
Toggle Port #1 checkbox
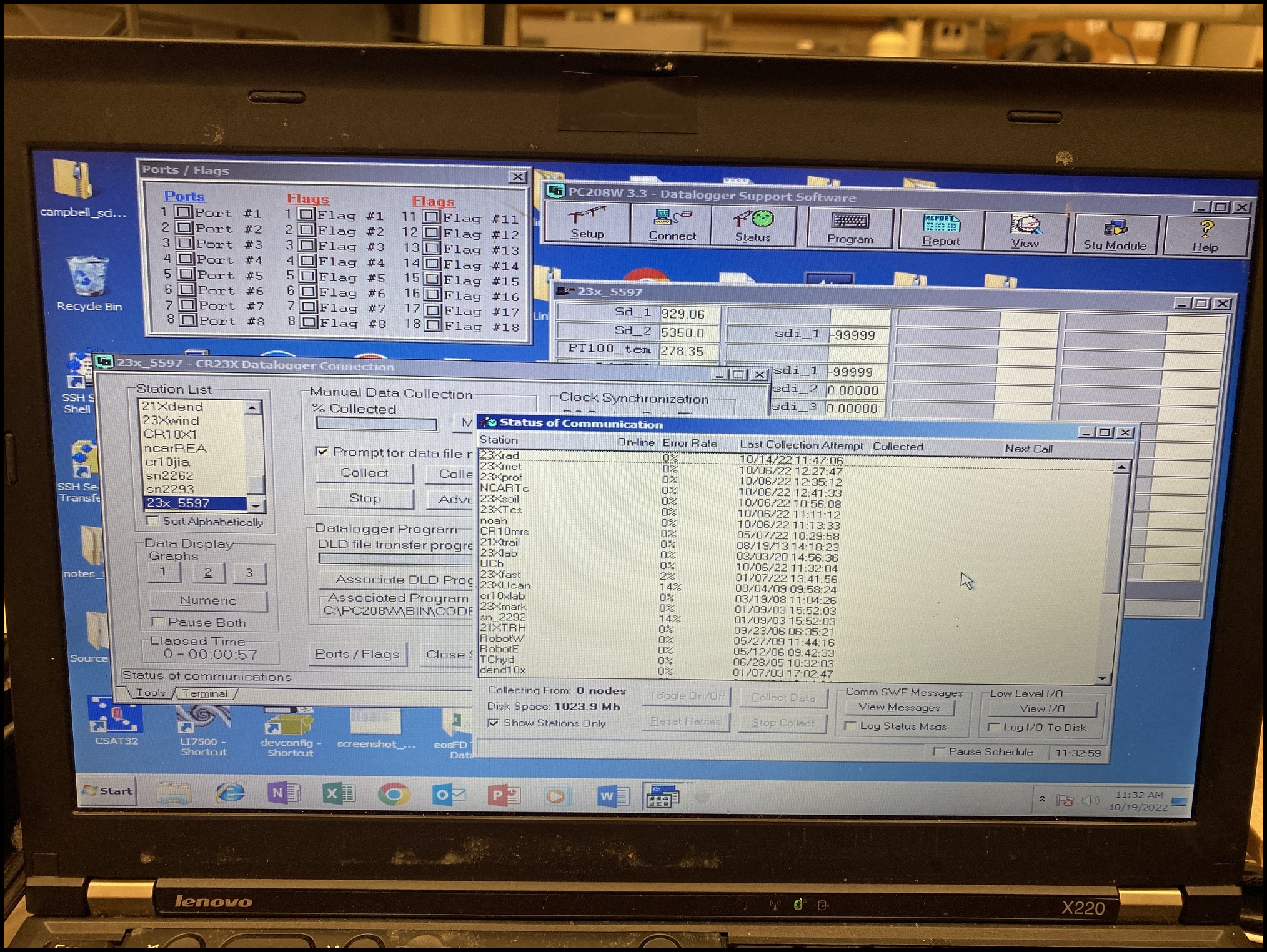click(183, 212)
